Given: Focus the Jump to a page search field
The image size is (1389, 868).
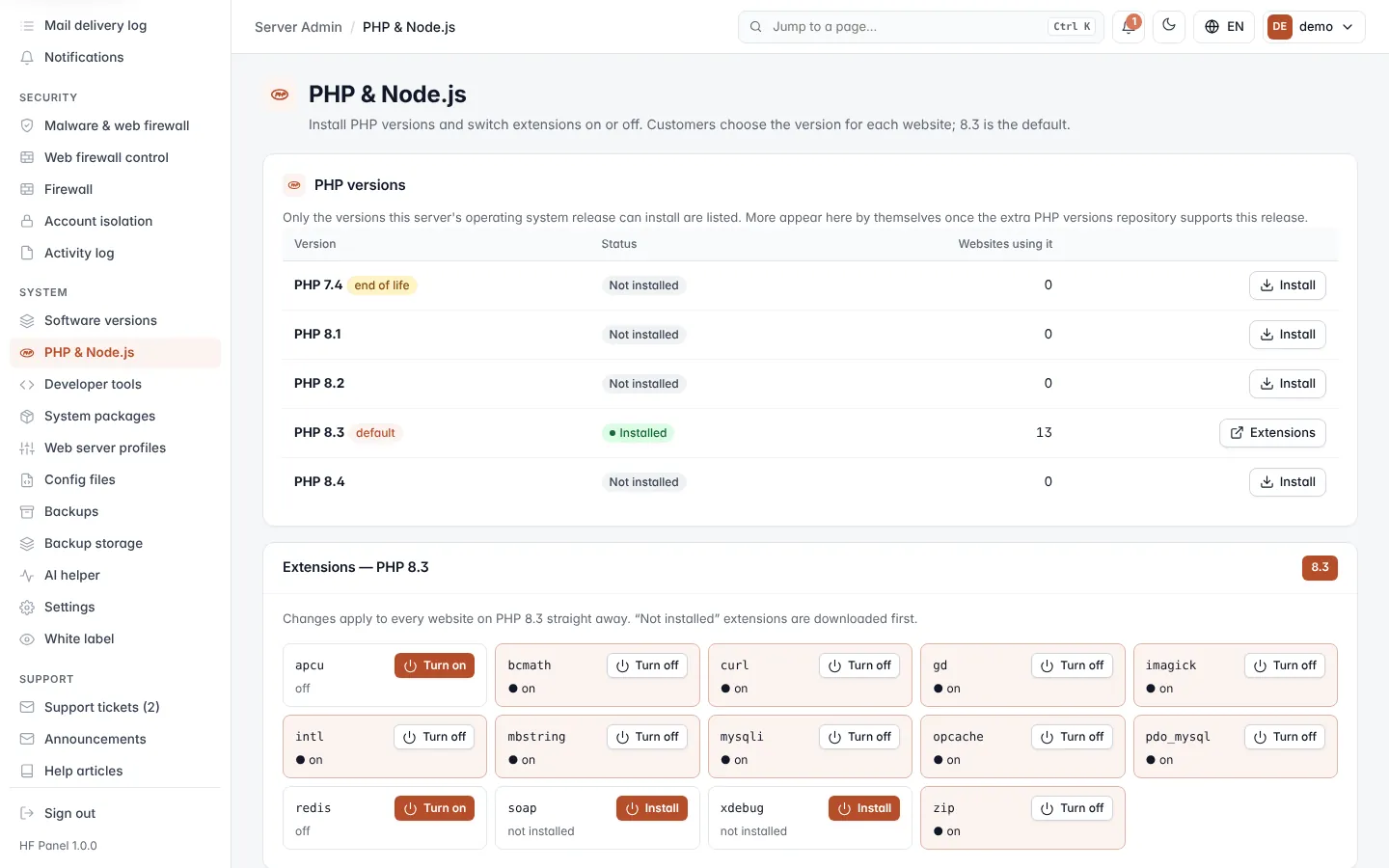Looking at the screenshot, I should click(x=921, y=27).
